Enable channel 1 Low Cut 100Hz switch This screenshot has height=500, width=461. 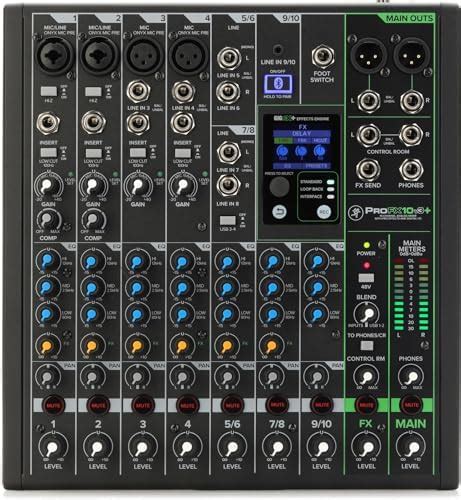[x=49, y=153]
